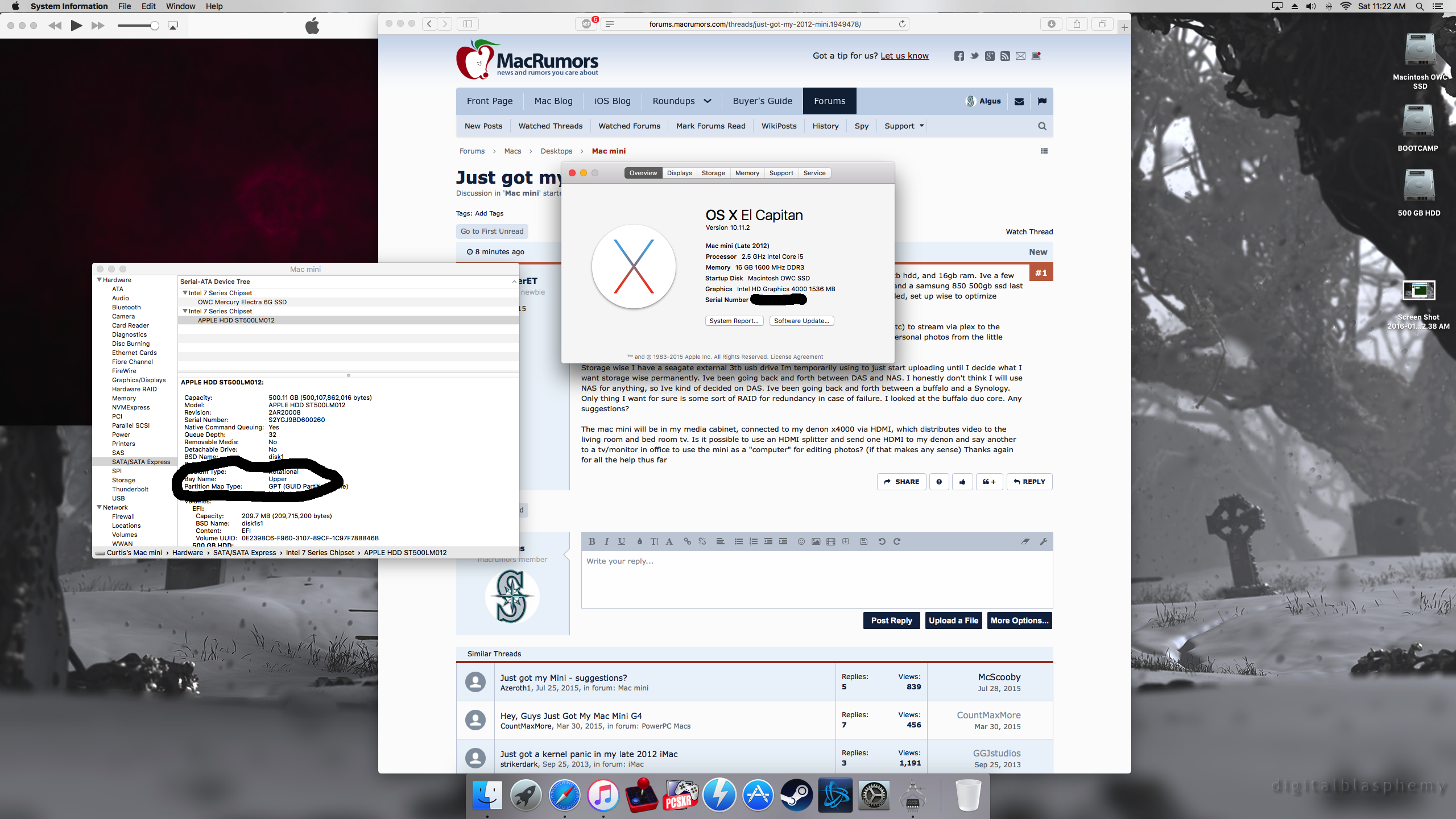Click the undo icon in reply editor
This screenshot has width=1456, height=819.
point(882,541)
